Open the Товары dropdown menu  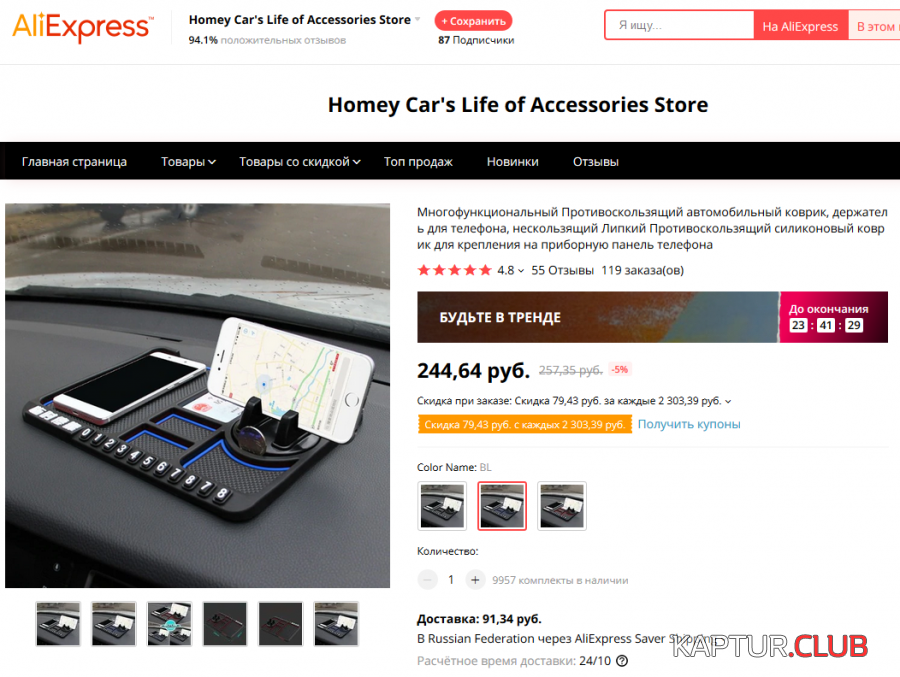pos(188,162)
